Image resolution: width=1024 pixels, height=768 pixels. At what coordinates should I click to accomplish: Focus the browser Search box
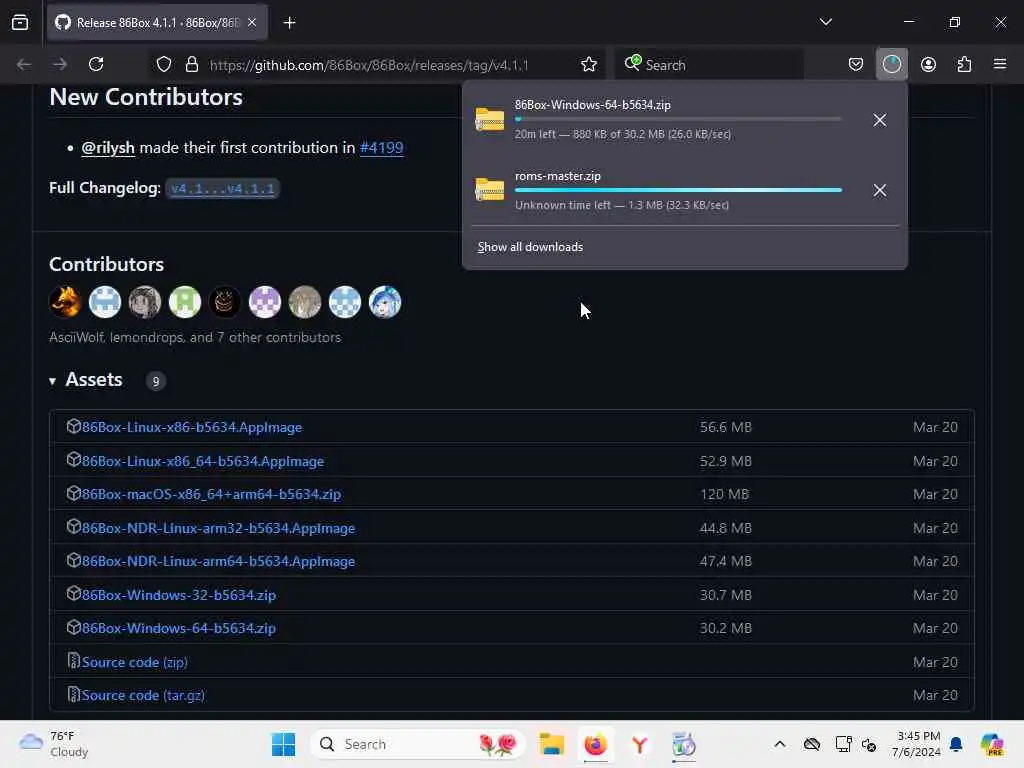click(x=709, y=65)
